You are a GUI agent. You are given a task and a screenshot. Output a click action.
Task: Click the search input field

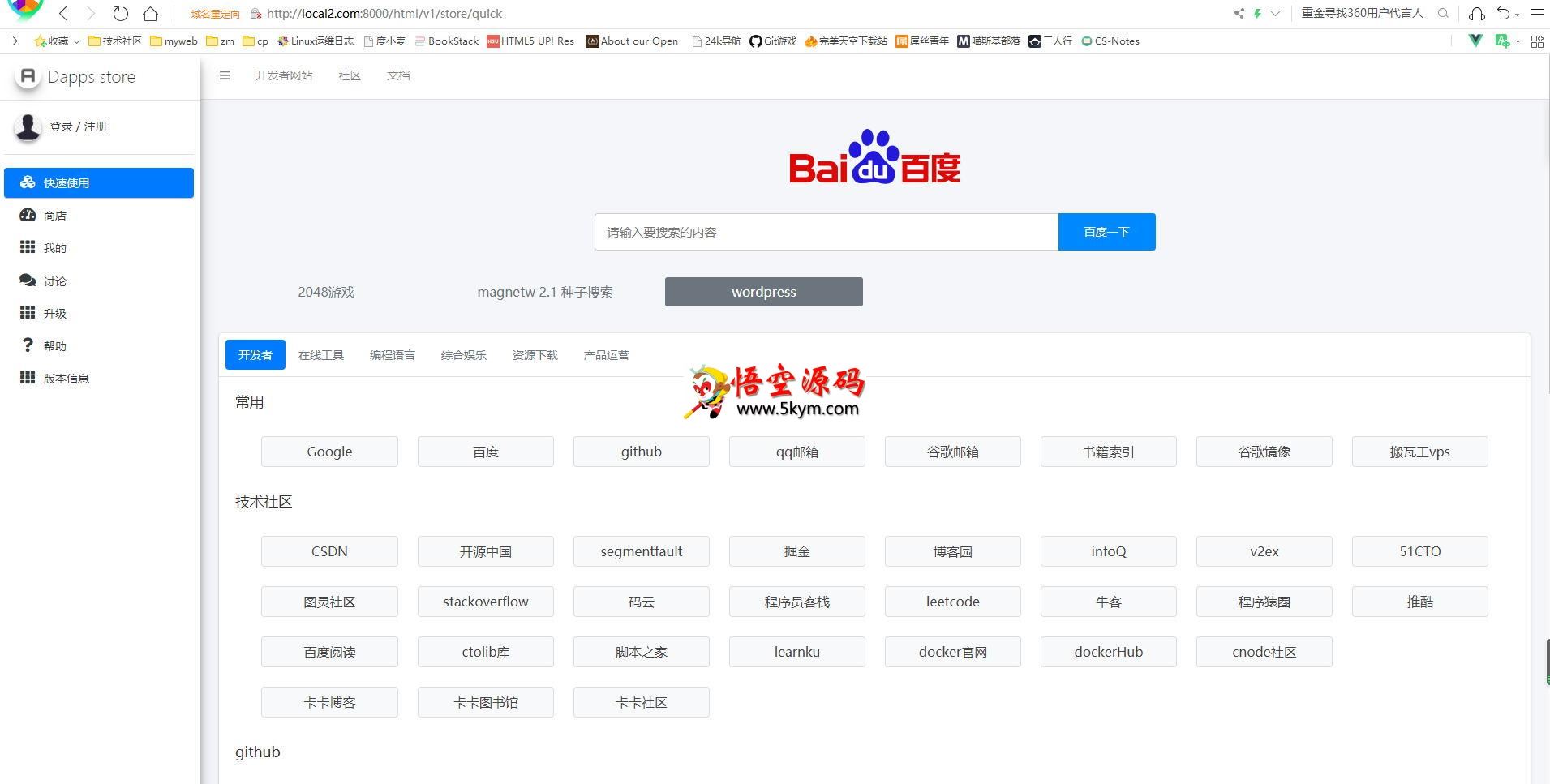pyautogui.click(x=827, y=232)
